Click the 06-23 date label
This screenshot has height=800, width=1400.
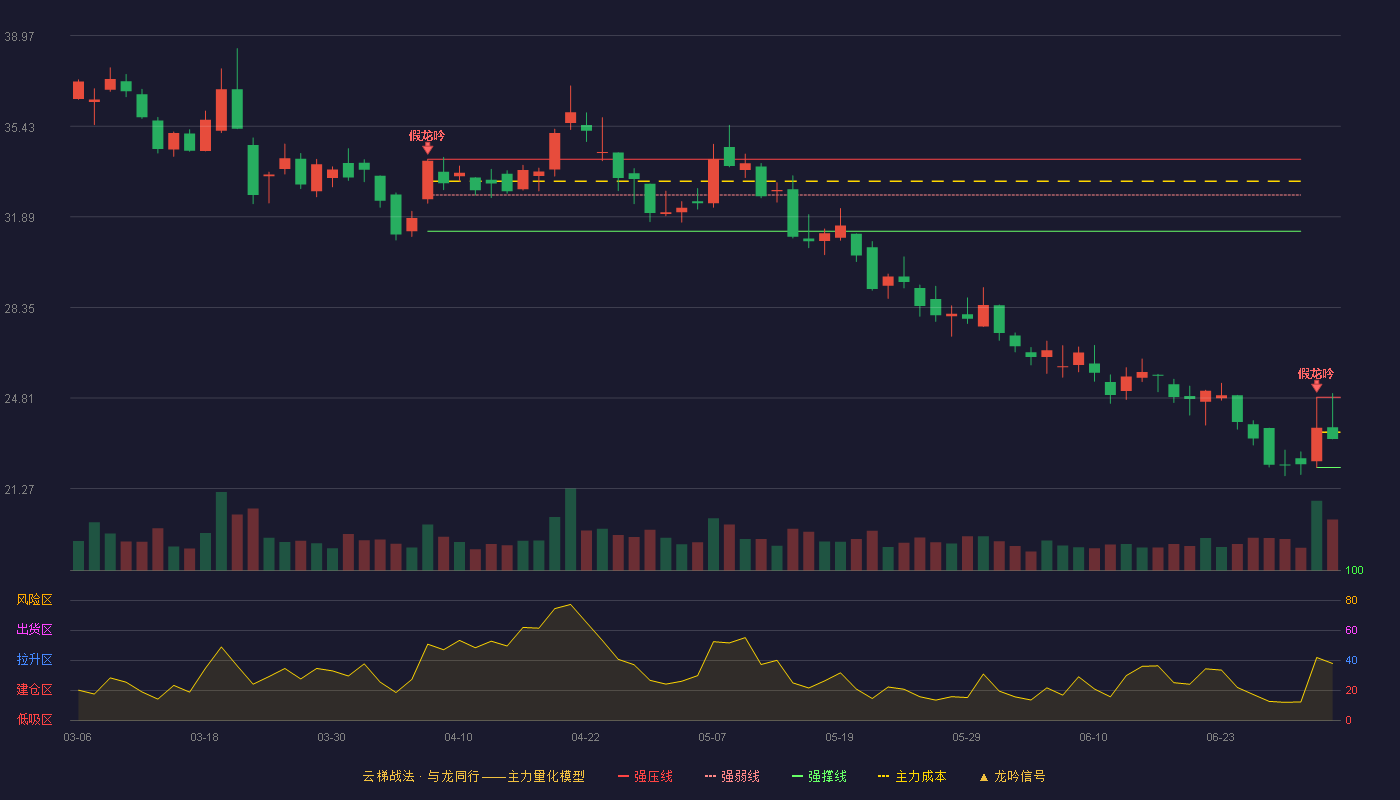1220,737
